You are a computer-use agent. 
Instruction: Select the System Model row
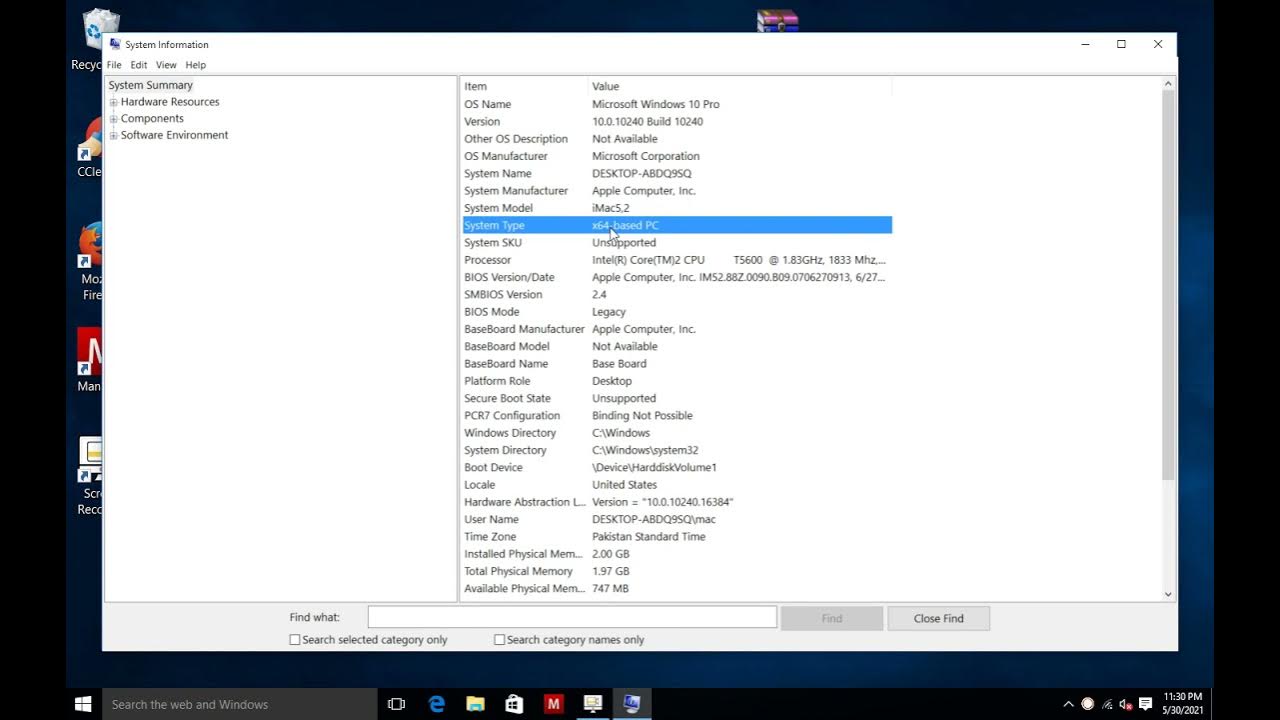(x=677, y=208)
